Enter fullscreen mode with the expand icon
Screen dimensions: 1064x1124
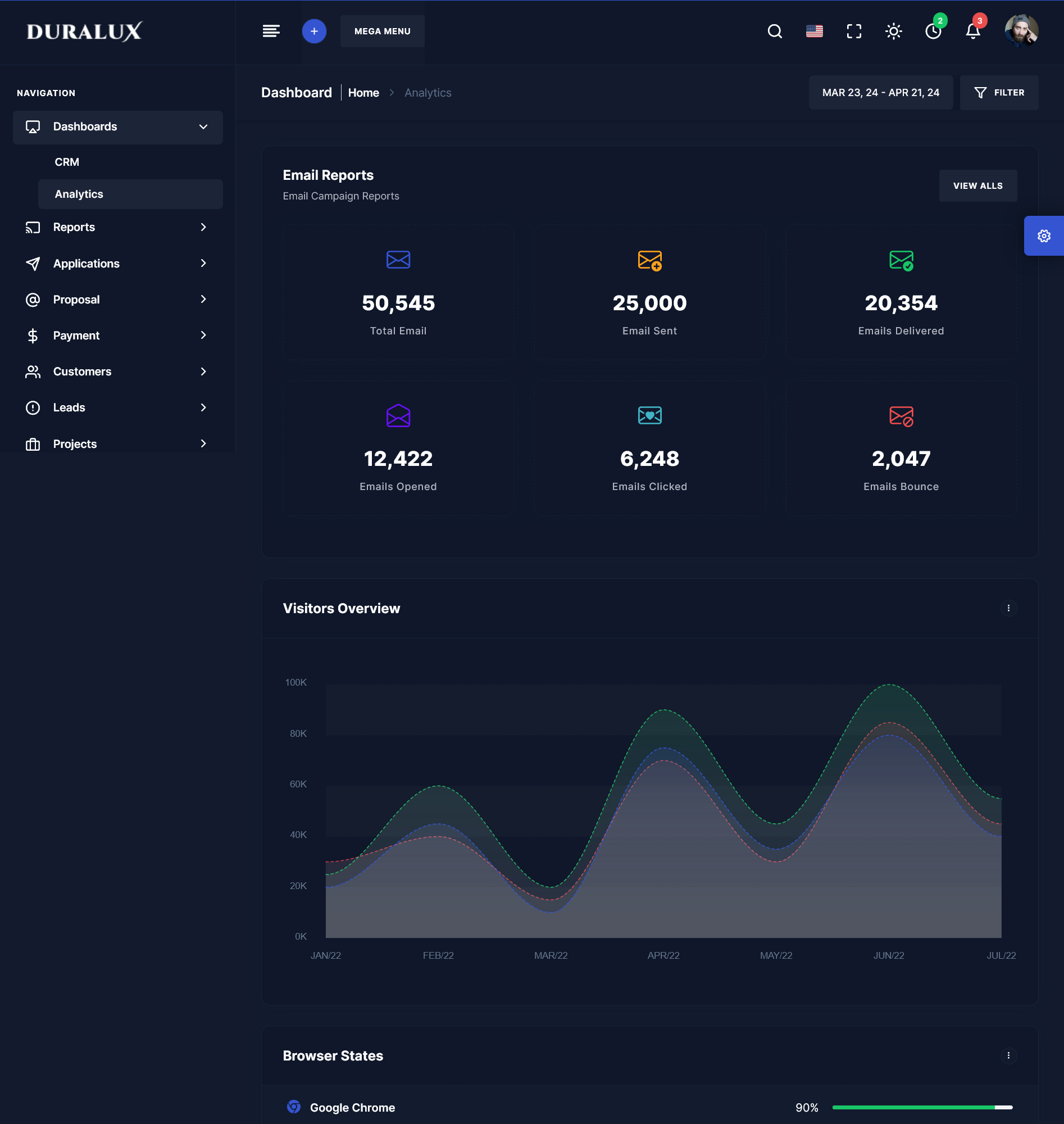(854, 31)
